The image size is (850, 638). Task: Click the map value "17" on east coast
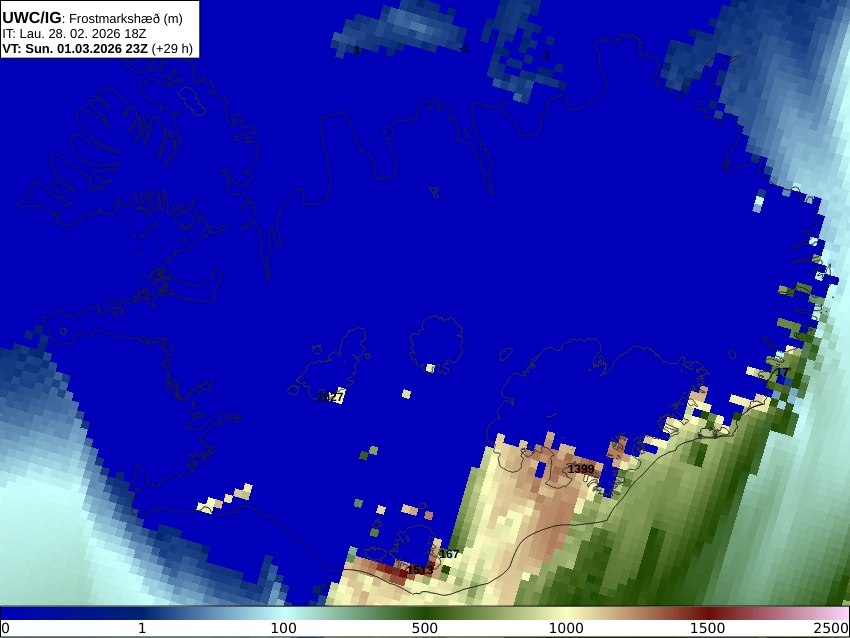782,372
